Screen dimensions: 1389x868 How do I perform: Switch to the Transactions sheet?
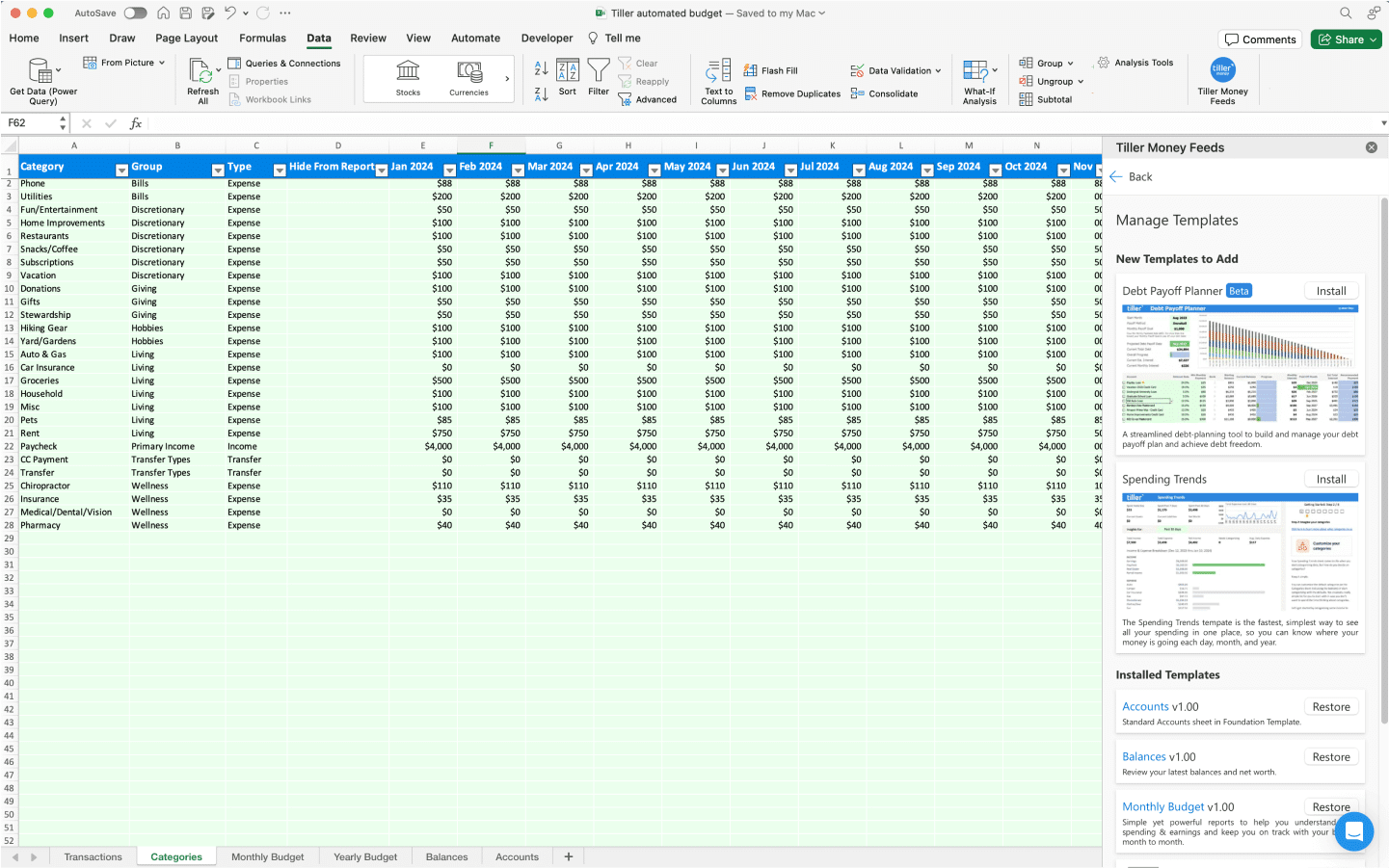[93, 856]
